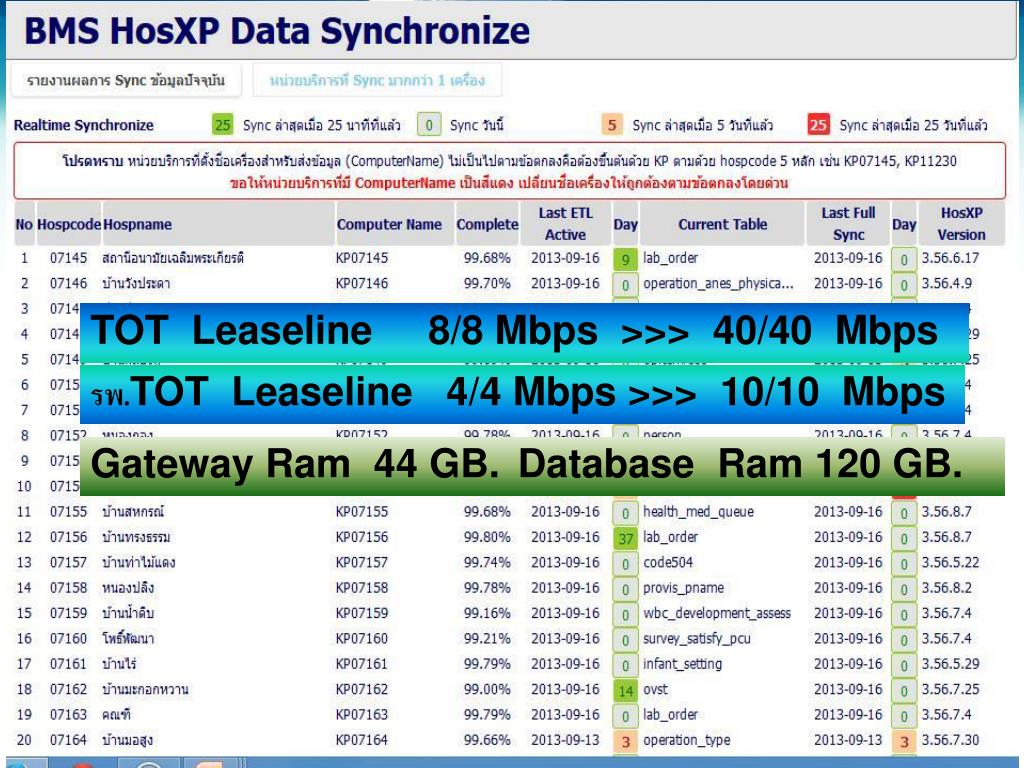
Task: Select hospcode 07161
Action: pos(69,664)
